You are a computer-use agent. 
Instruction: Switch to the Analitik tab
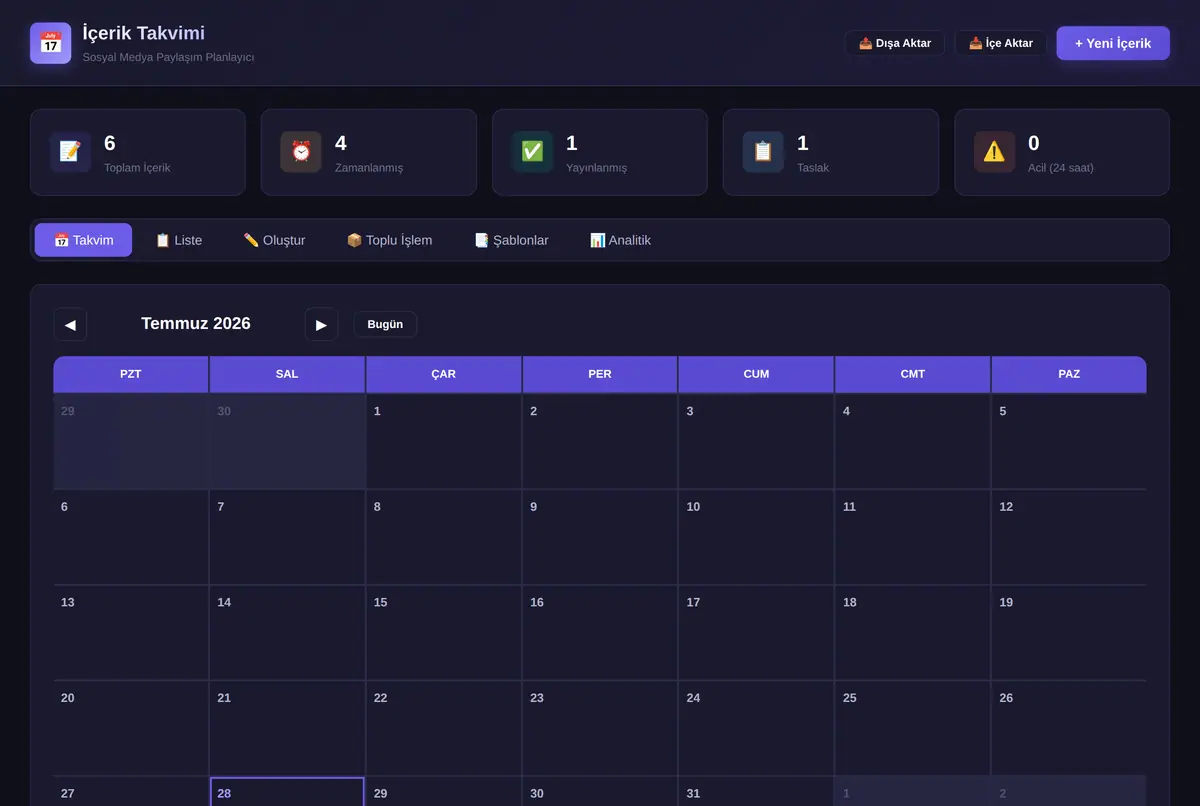(620, 240)
